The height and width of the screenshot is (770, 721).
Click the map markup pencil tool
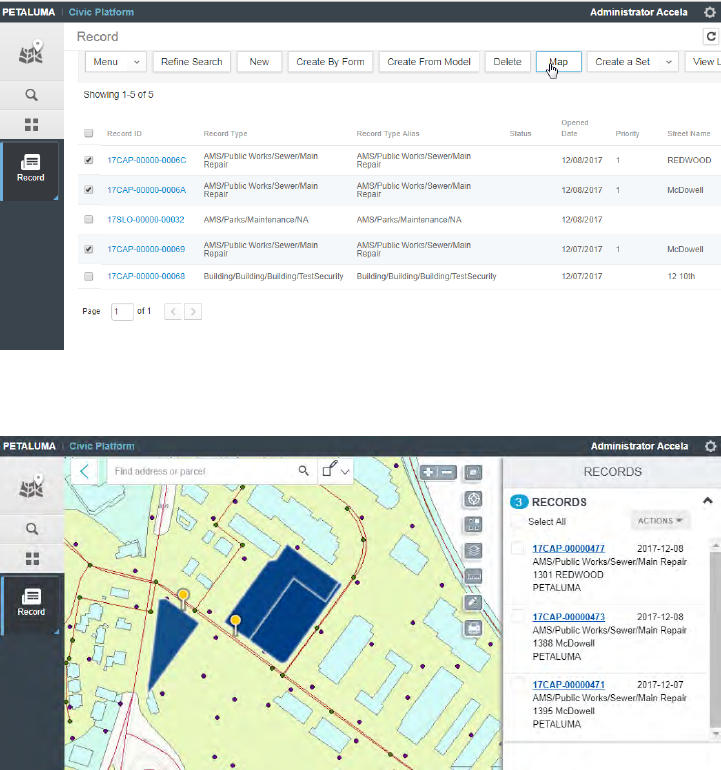point(474,602)
